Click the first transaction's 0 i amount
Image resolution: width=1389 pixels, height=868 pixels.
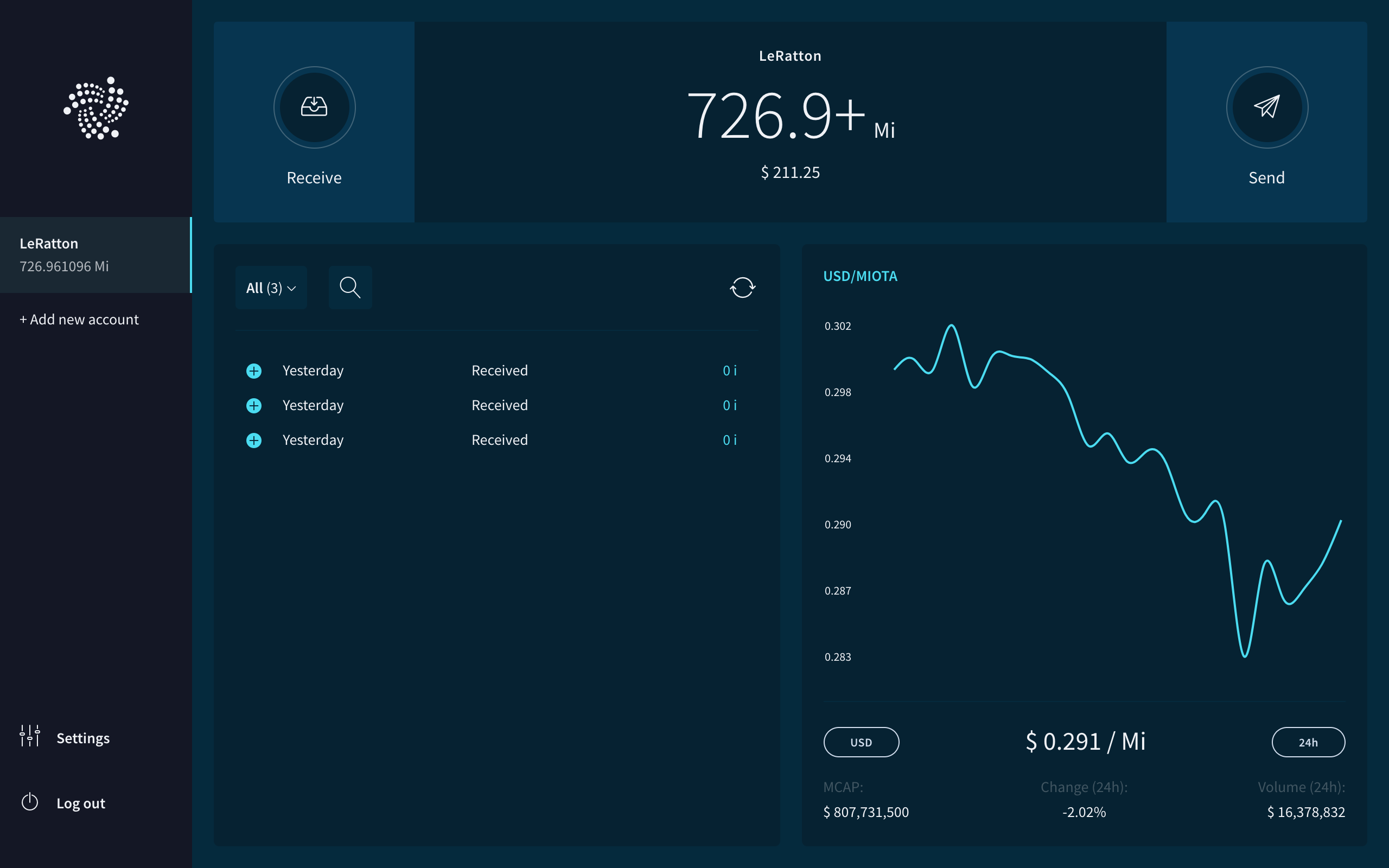[729, 371]
